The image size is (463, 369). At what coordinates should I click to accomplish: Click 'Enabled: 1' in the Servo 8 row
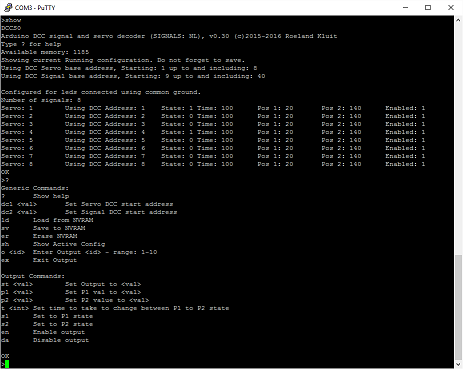click(405, 164)
